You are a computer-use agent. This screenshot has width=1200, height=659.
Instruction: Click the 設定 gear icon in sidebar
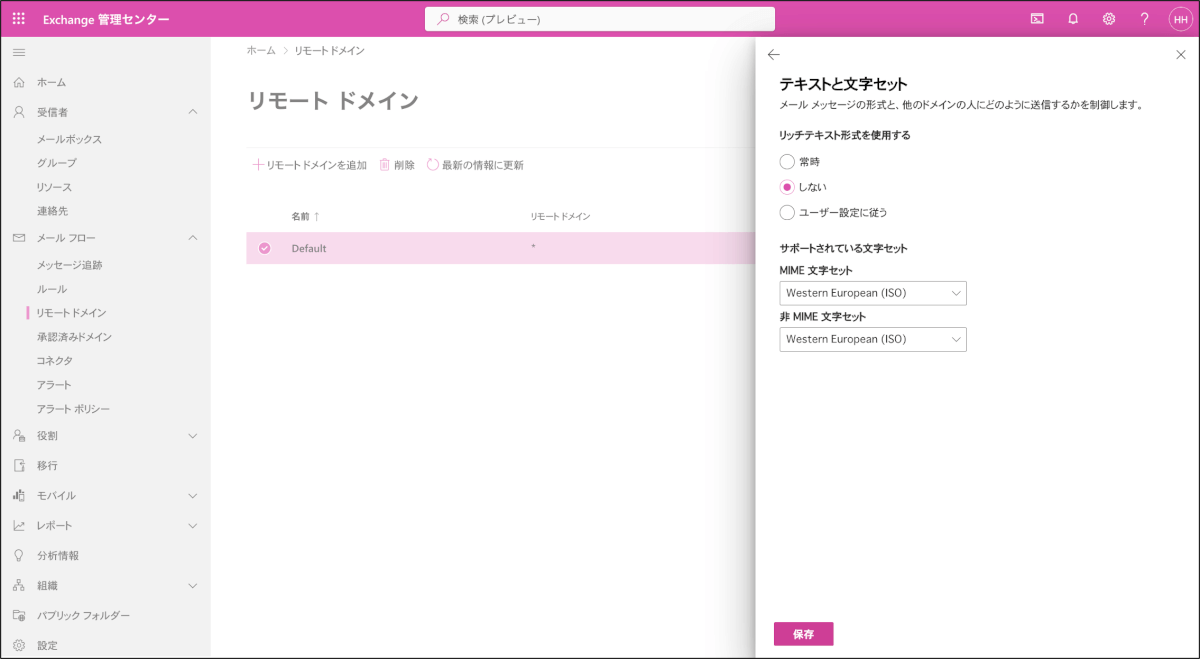click(x=19, y=646)
